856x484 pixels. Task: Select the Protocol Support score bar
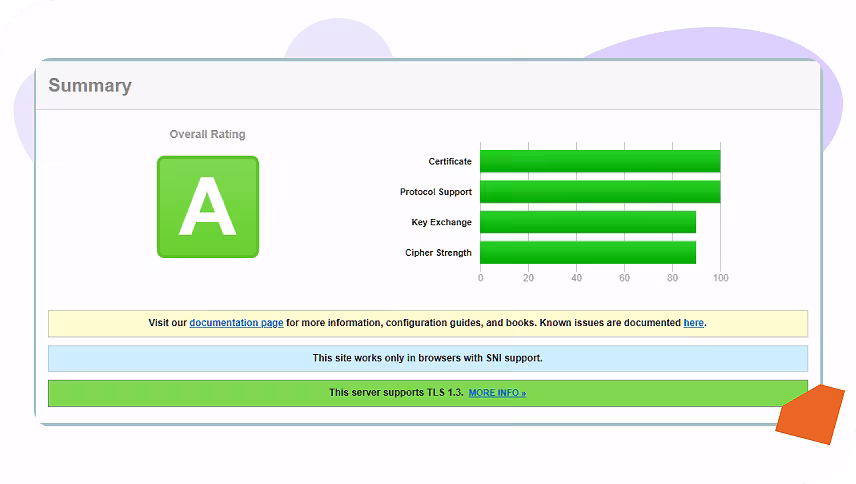(x=599, y=192)
